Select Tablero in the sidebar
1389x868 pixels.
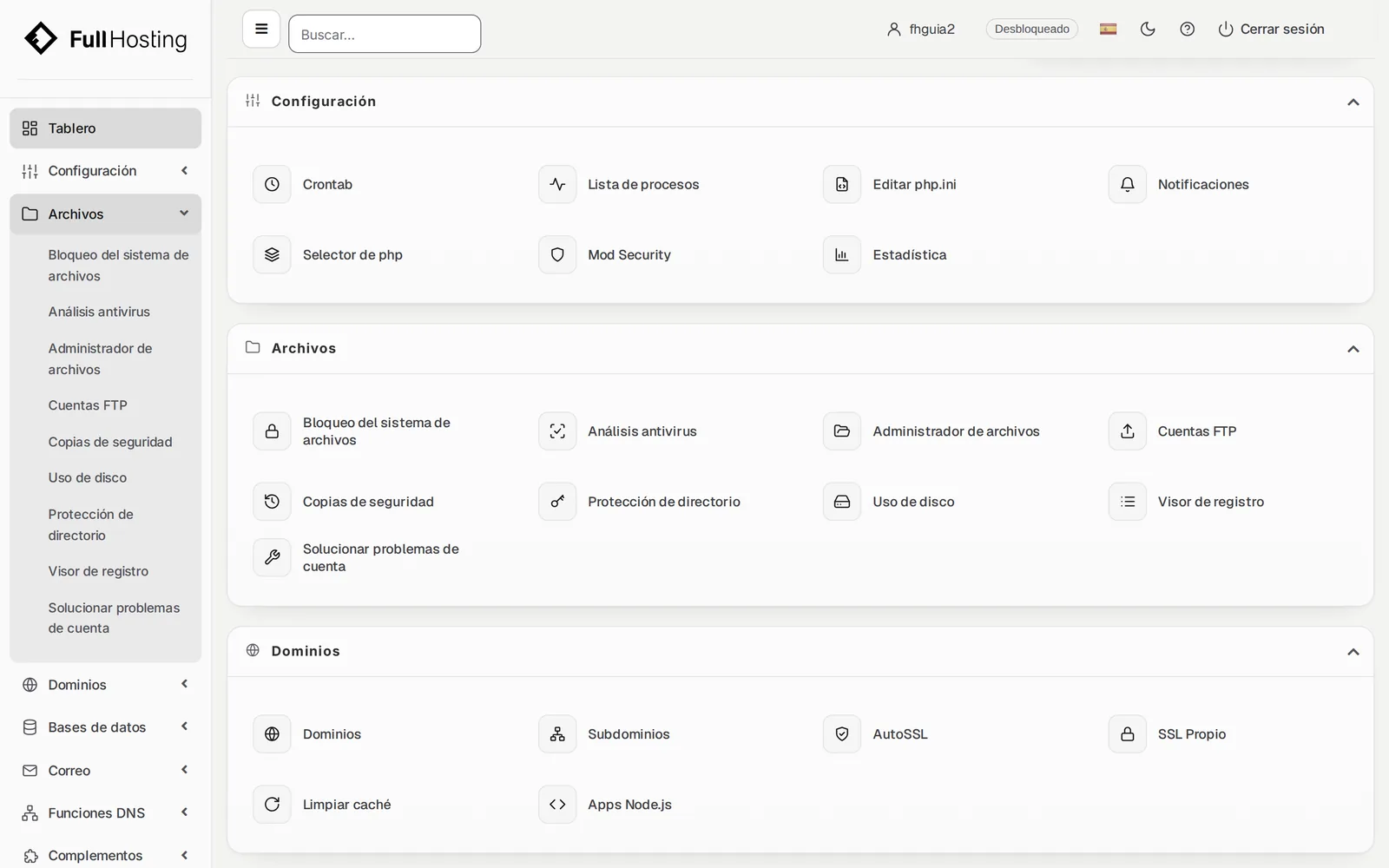pos(105,128)
